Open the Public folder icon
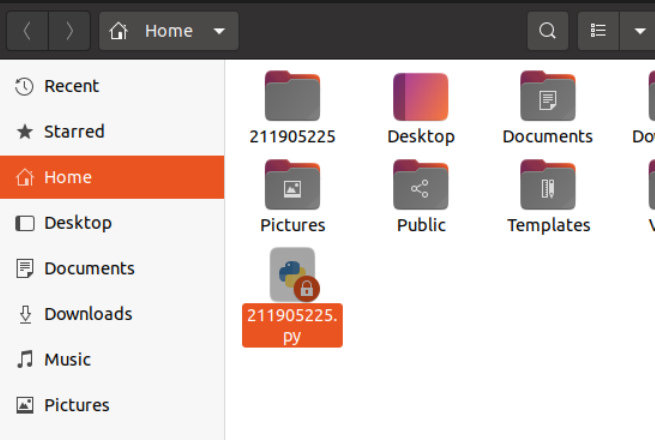Screen dimensions: 655x440 [x=420, y=186]
